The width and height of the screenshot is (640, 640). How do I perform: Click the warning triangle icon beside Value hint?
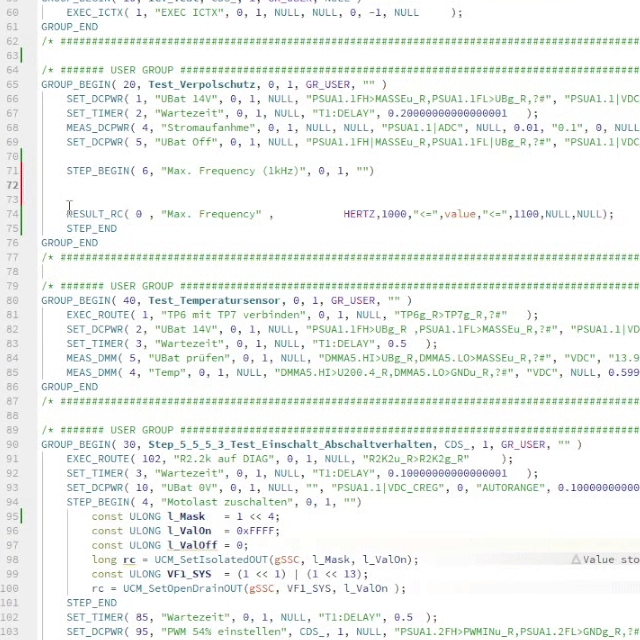pos(576,560)
